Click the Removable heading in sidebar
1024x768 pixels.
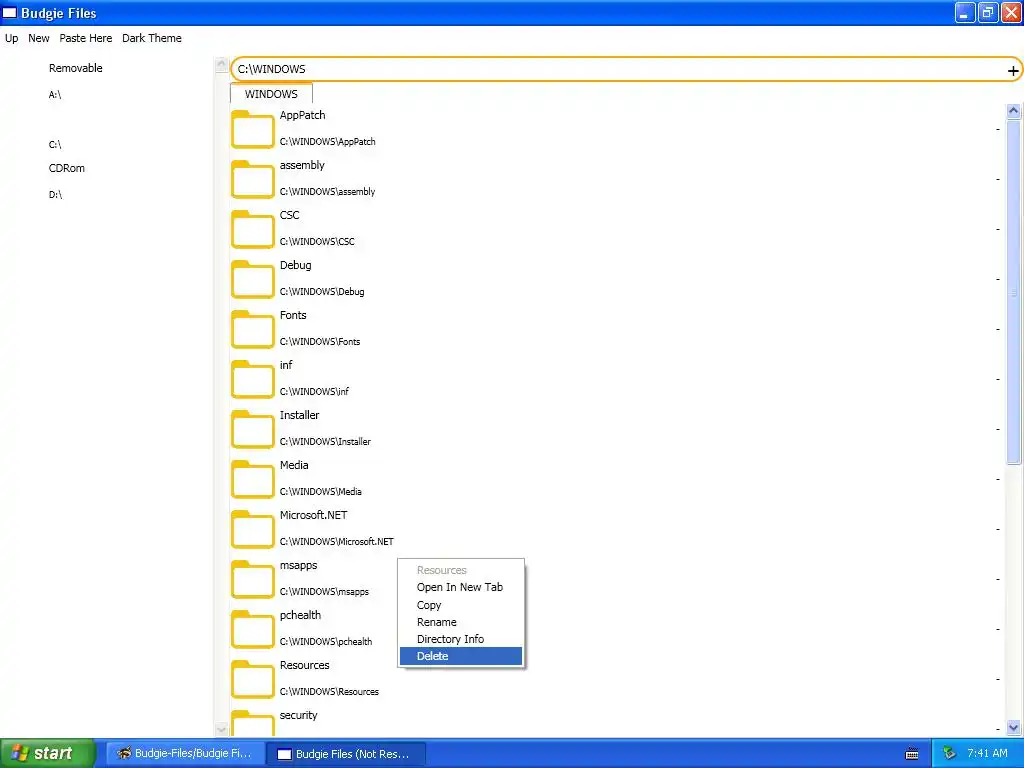(76, 68)
